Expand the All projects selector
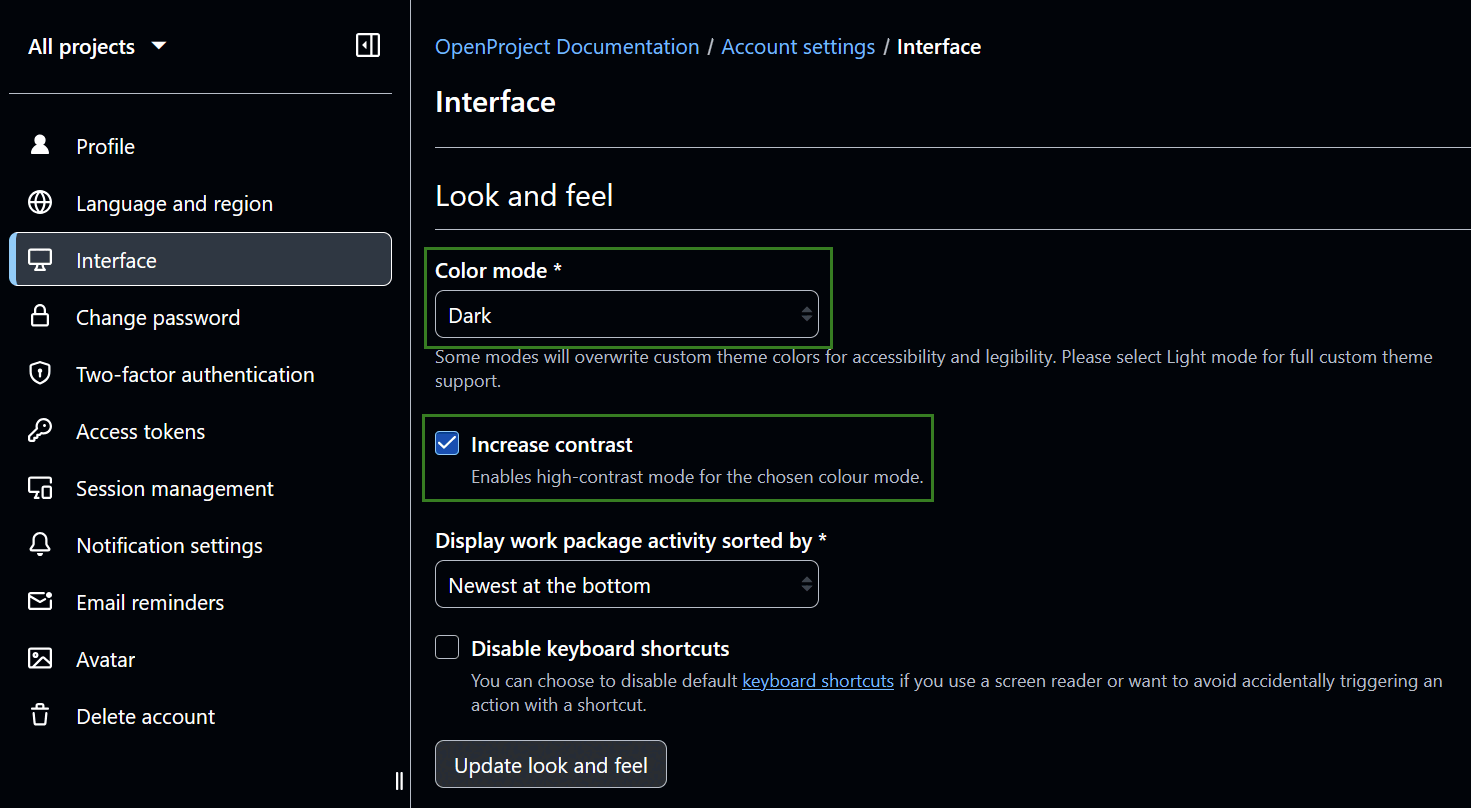 (97, 47)
